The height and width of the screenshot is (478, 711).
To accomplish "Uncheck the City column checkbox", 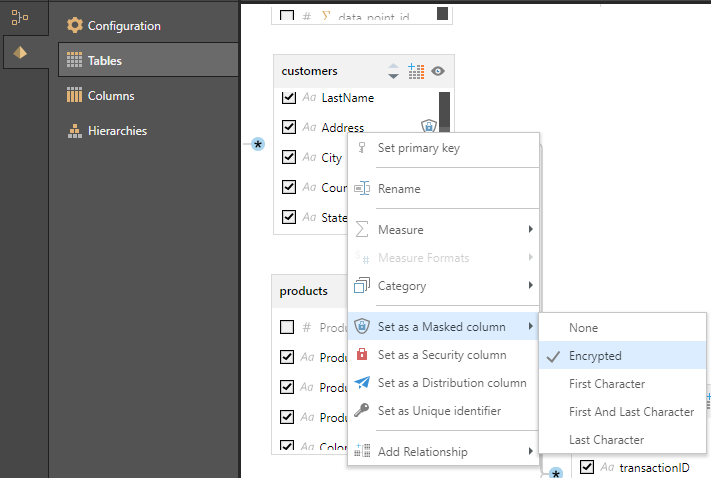I will point(289,157).
